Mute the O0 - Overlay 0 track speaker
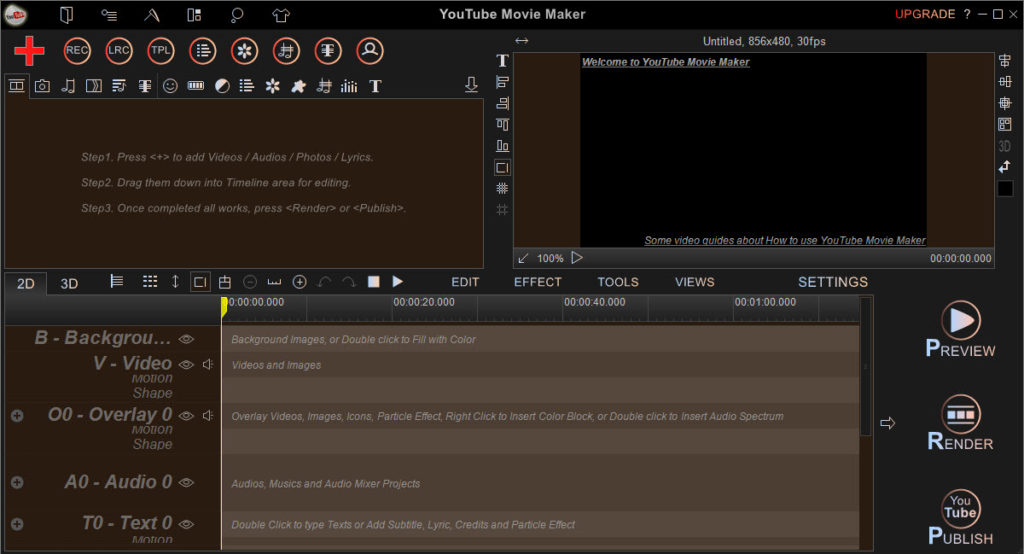This screenshot has height=554, width=1024. 208,416
